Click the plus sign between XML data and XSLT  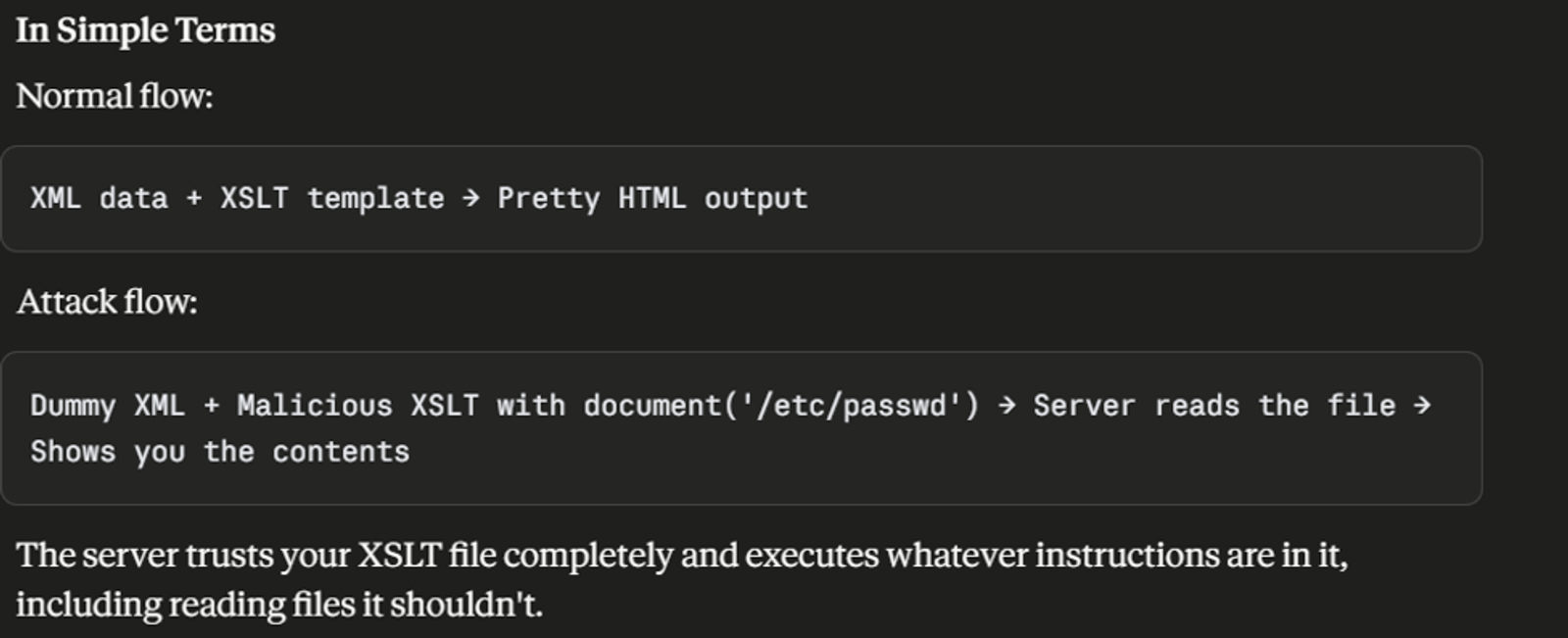coord(194,198)
